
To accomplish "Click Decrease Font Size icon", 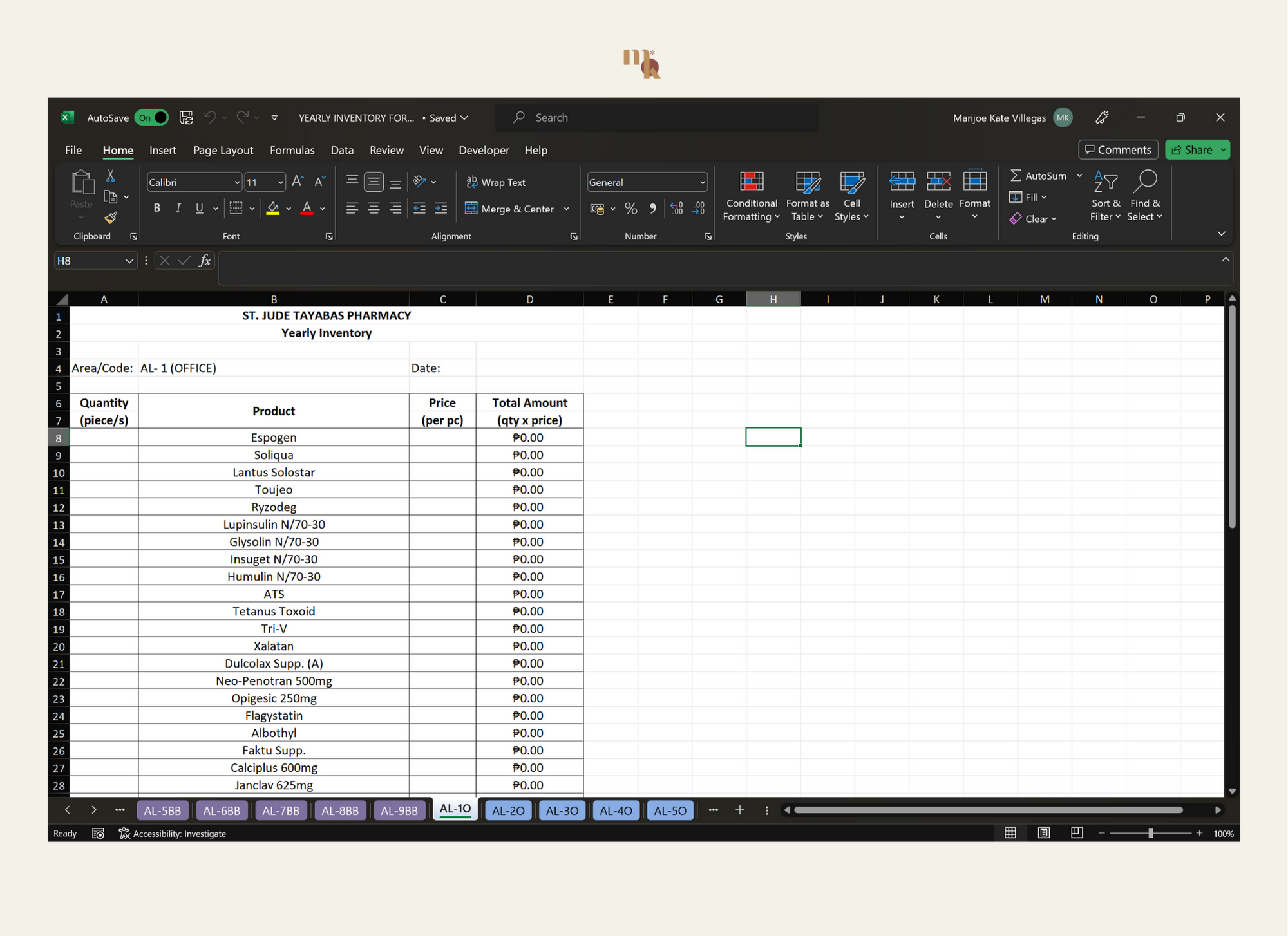I will click(x=319, y=182).
